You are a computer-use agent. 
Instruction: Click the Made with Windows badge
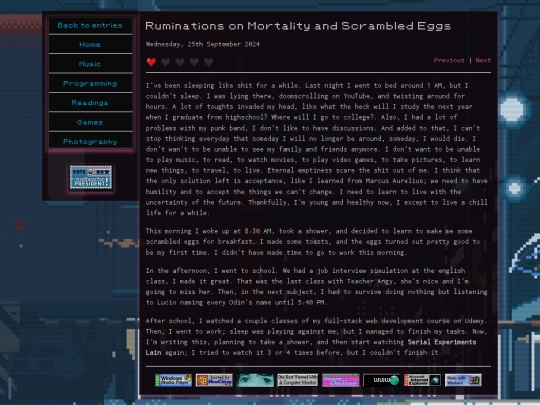pos(463,380)
